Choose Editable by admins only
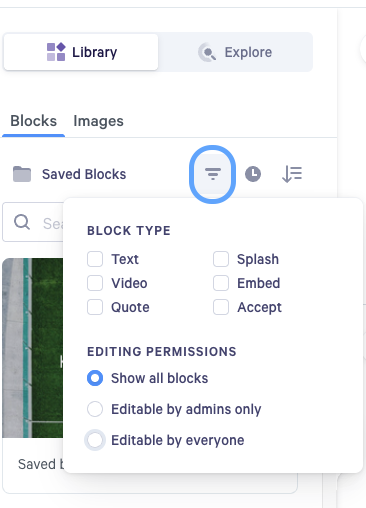The image size is (366, 508). (x=95, y=409)
